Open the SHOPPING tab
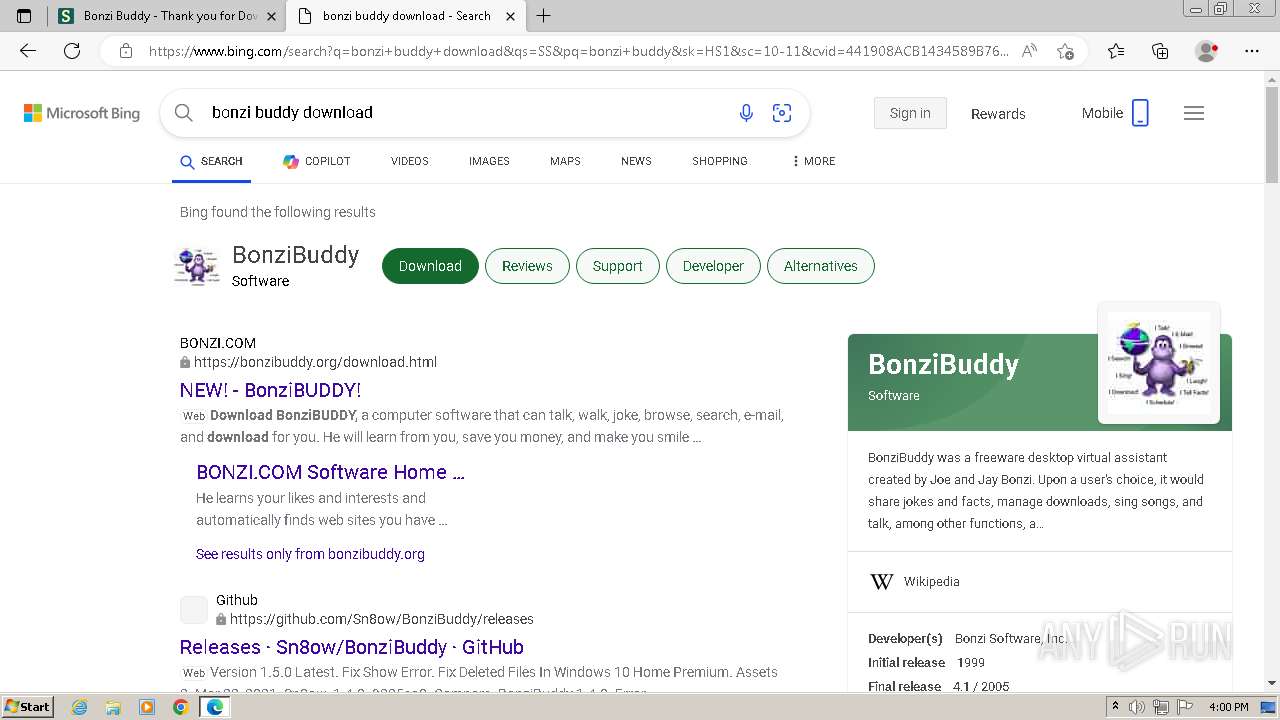Viewport: 1280px width, 720px height. [x=720, y=161]
